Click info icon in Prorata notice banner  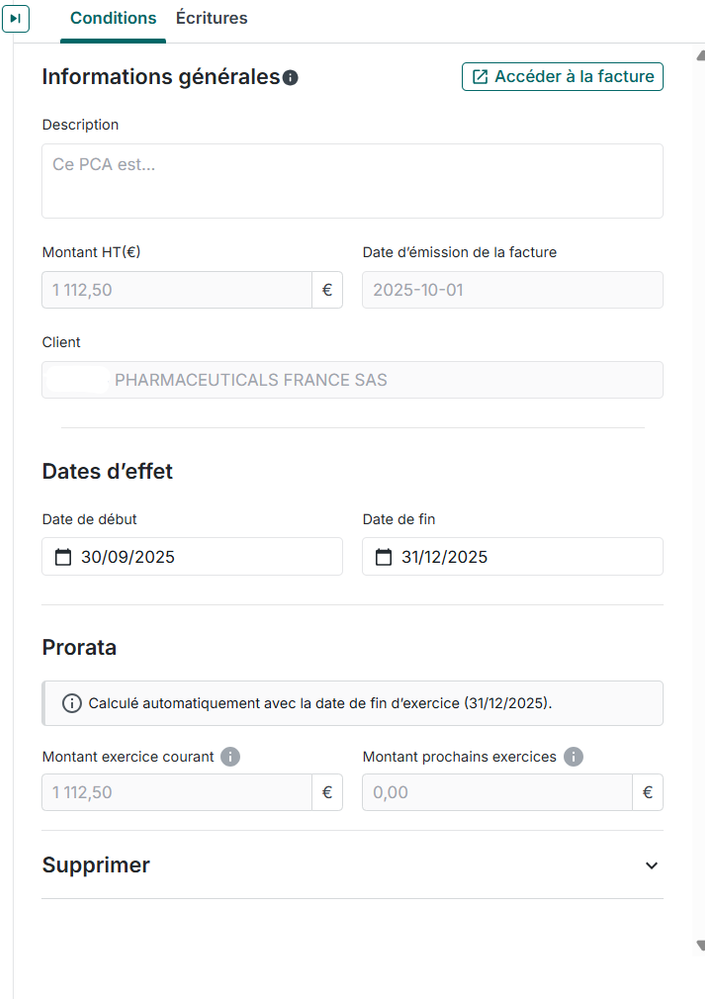click(x=72, y=703)
